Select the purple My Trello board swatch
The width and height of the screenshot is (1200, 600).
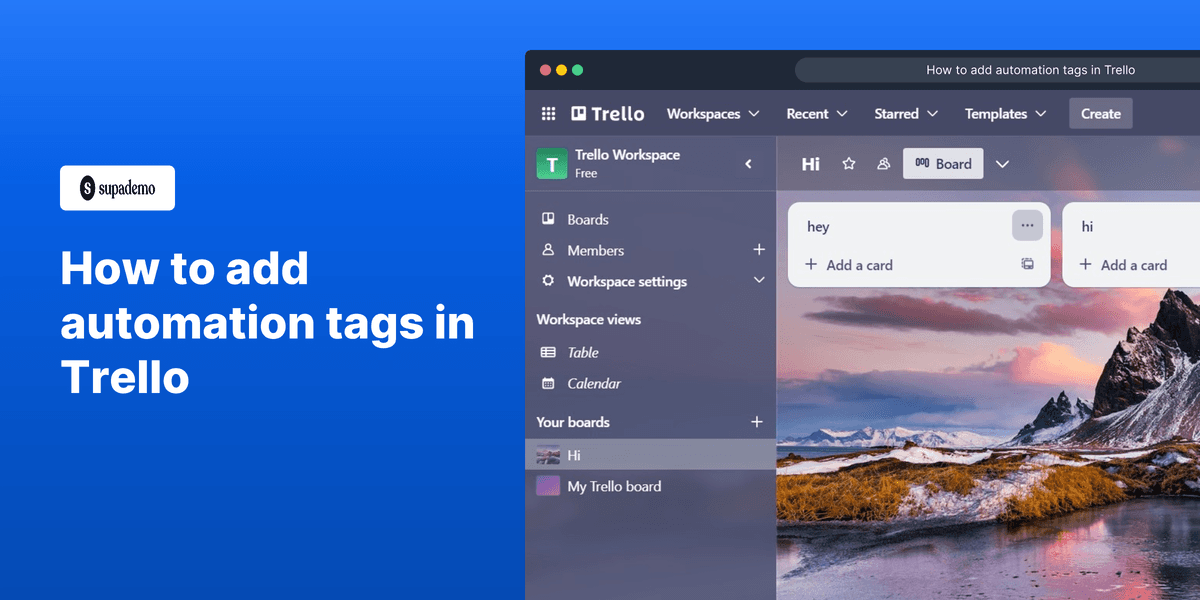[548, 486]
